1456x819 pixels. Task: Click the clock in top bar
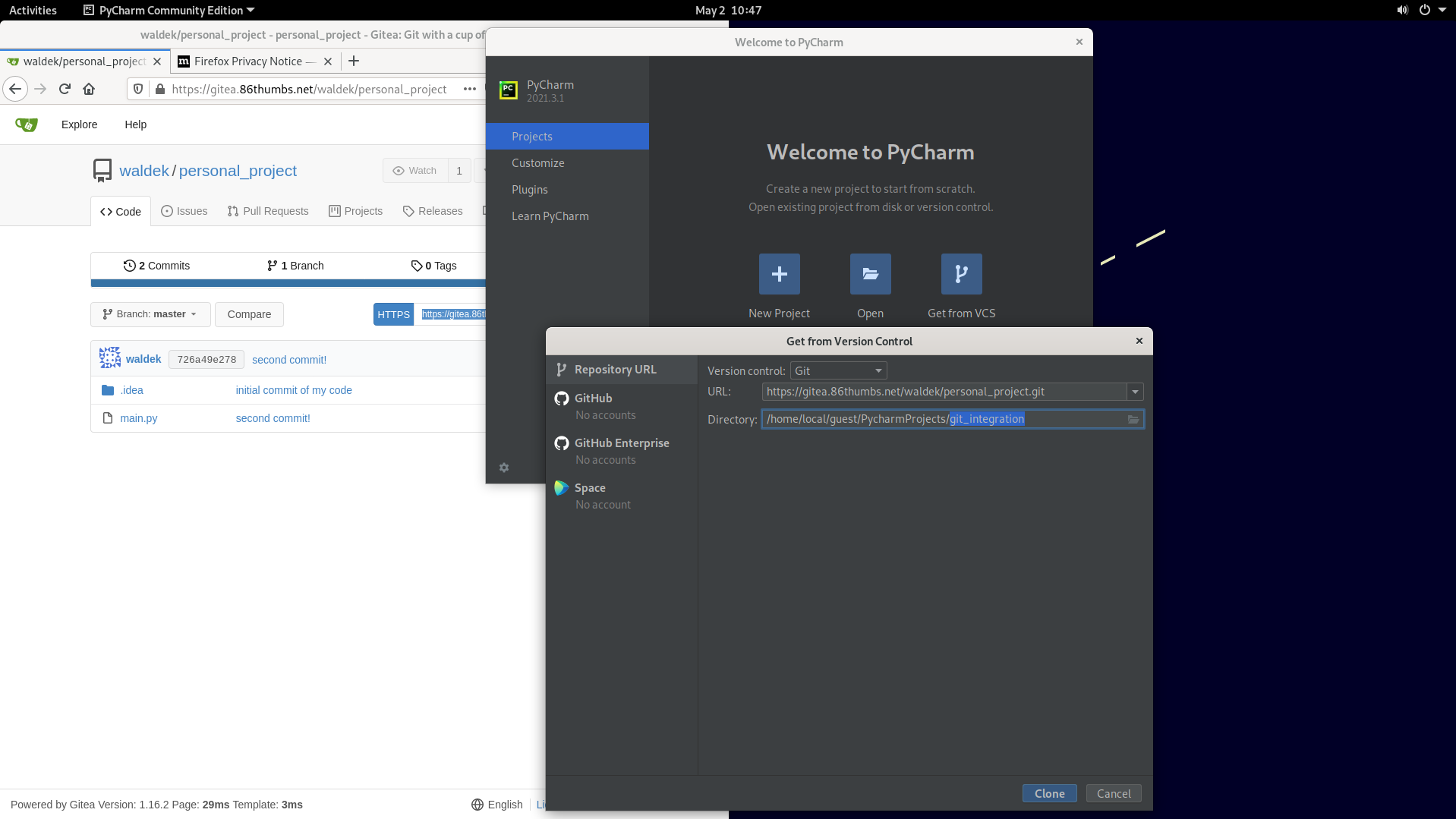(728, 10)
